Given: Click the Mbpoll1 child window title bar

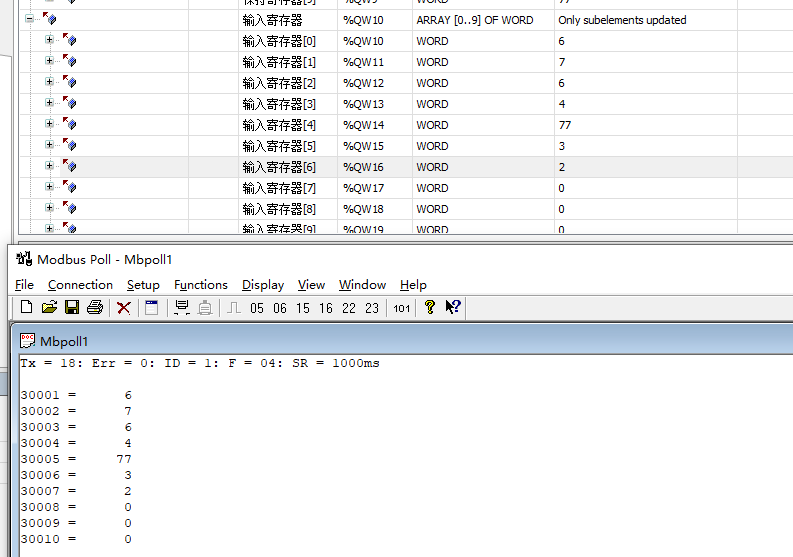Looking at the screenshot, I should [403, 341].
